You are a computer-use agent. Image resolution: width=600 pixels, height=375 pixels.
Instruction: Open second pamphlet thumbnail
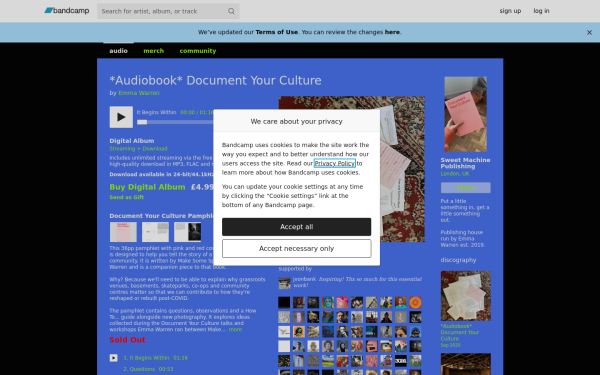pos(155,232)
